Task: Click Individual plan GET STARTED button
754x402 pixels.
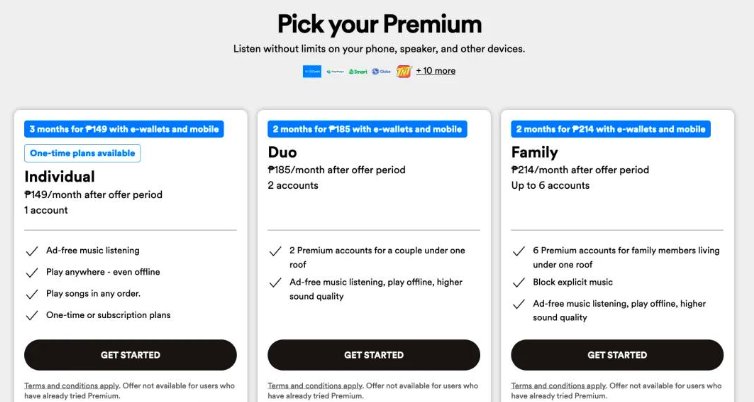Action: pos(130,355)
